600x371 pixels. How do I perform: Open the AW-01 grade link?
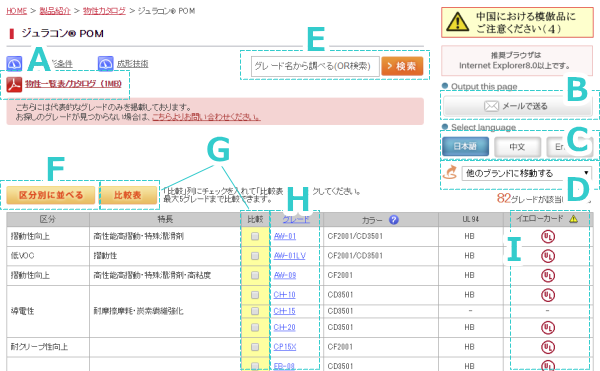tap(285, 236)
